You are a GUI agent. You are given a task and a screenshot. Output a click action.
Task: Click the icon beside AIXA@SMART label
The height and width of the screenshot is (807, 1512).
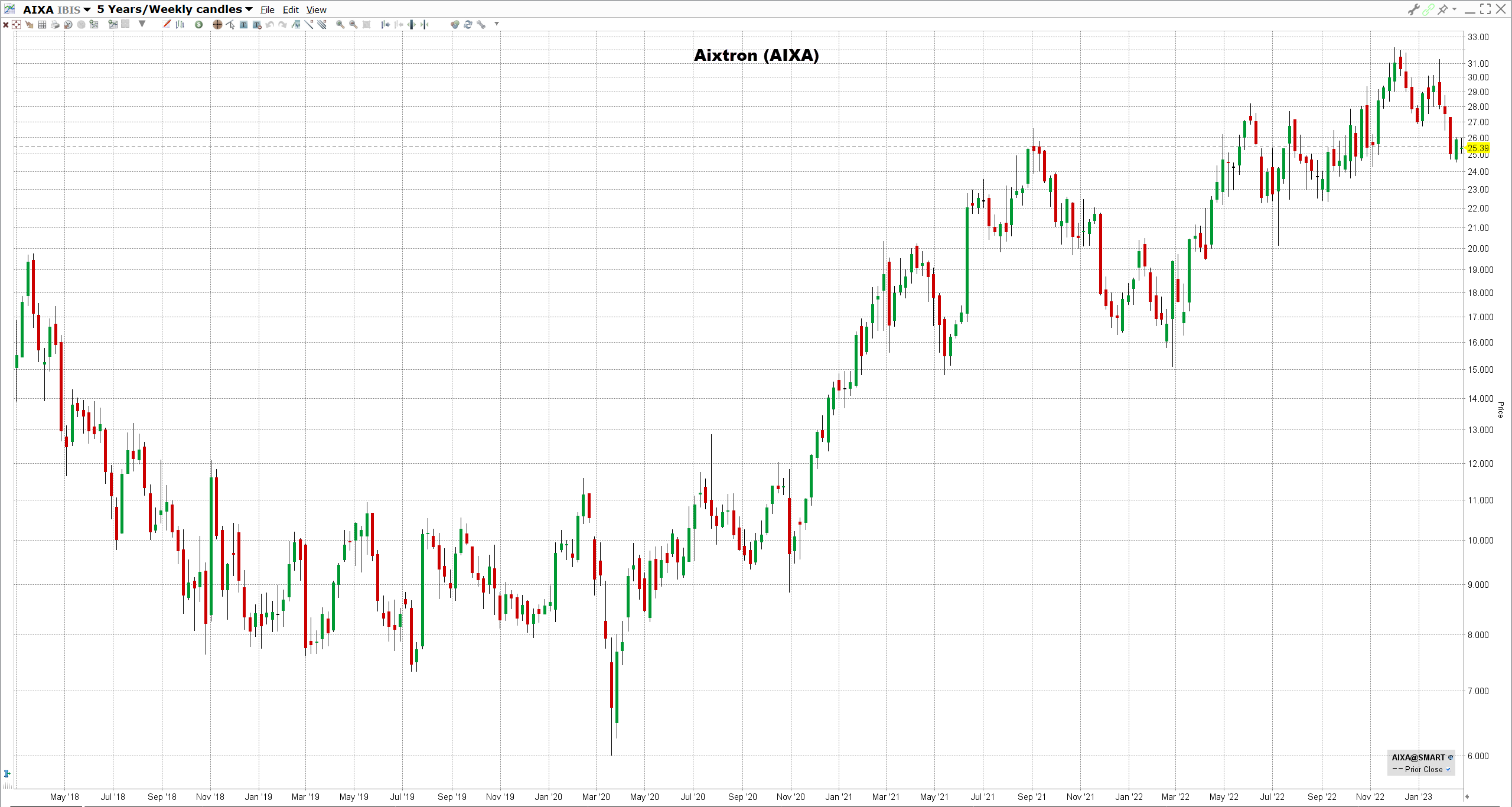[1451, 757]
